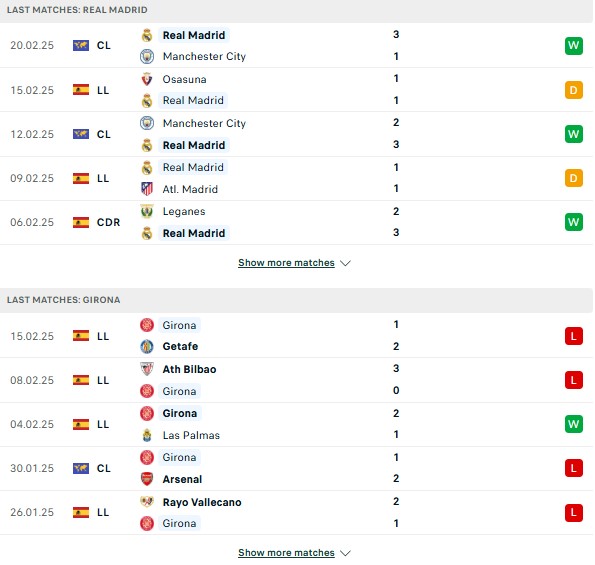Screen dimensions: 595x565
Task: Expand Show more matches under Real Madrid
Action: pos(286,263)
